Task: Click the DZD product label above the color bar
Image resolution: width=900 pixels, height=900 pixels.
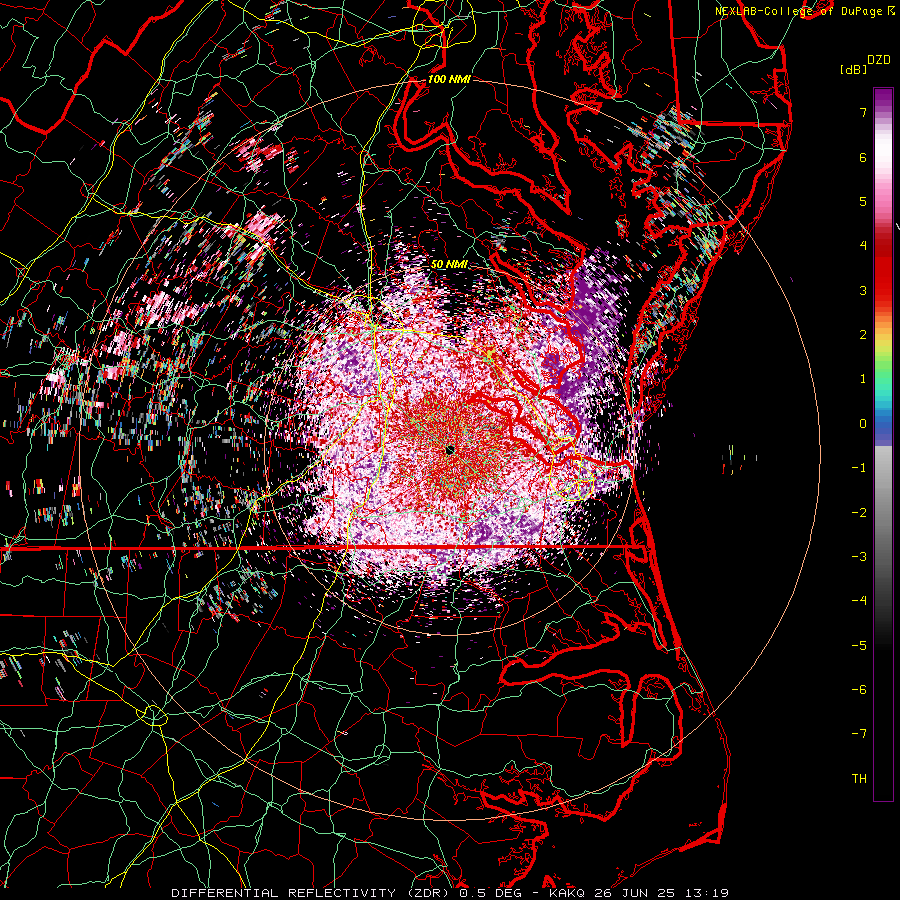Action: click(x=879, y=60)
